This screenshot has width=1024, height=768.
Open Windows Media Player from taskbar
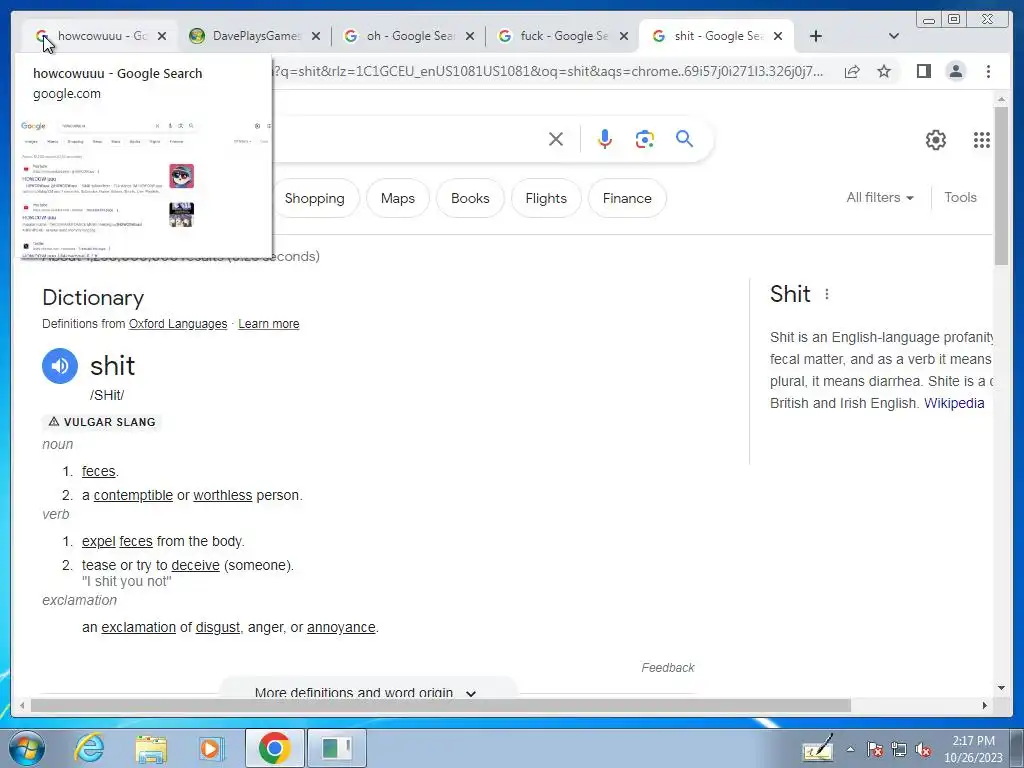point(211,748)
